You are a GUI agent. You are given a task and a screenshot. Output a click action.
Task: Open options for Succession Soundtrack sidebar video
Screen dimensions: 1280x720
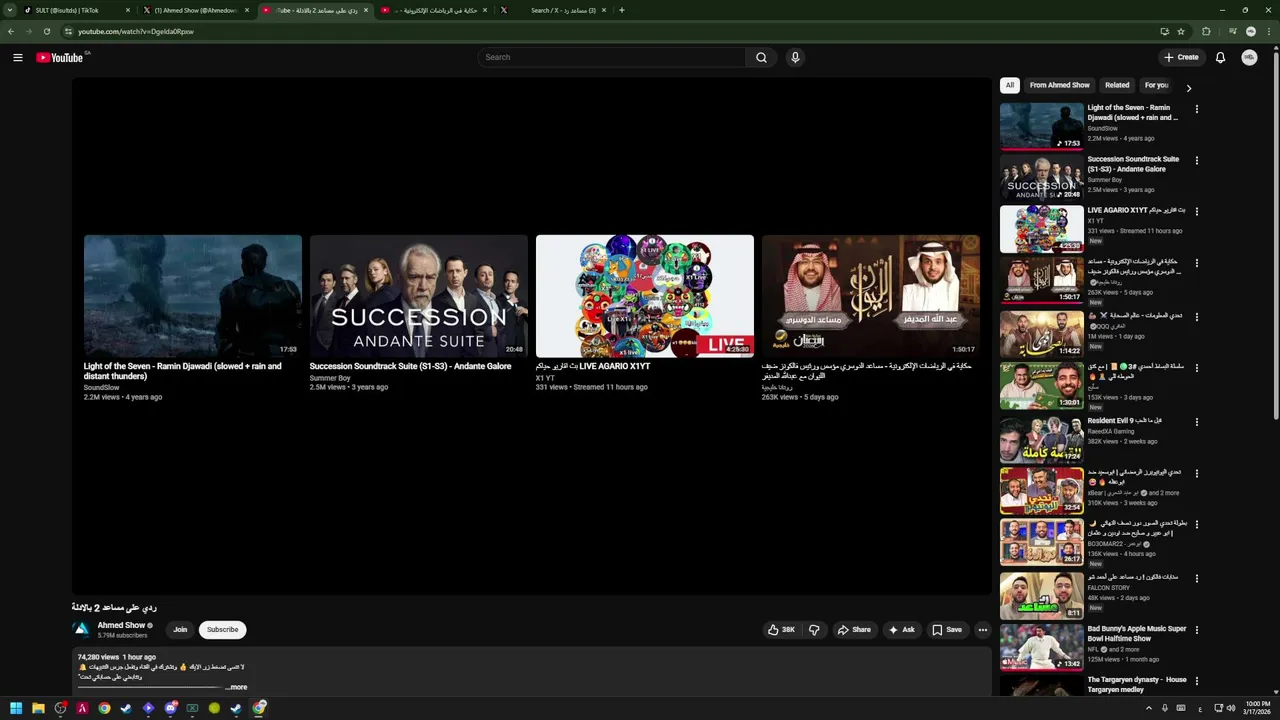tap(1196, 160)
